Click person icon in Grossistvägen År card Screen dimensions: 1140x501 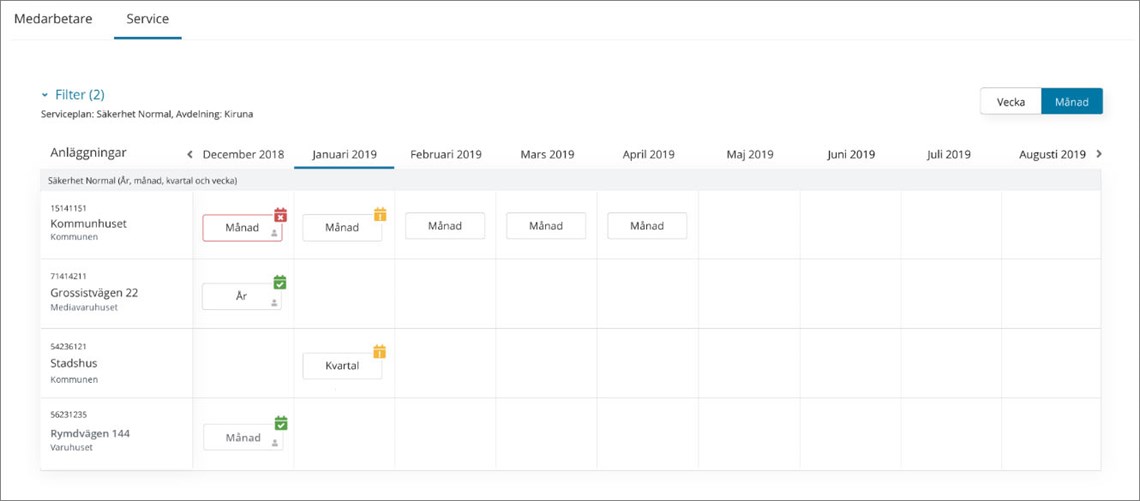pyautogui.click(x=273, y=302)
